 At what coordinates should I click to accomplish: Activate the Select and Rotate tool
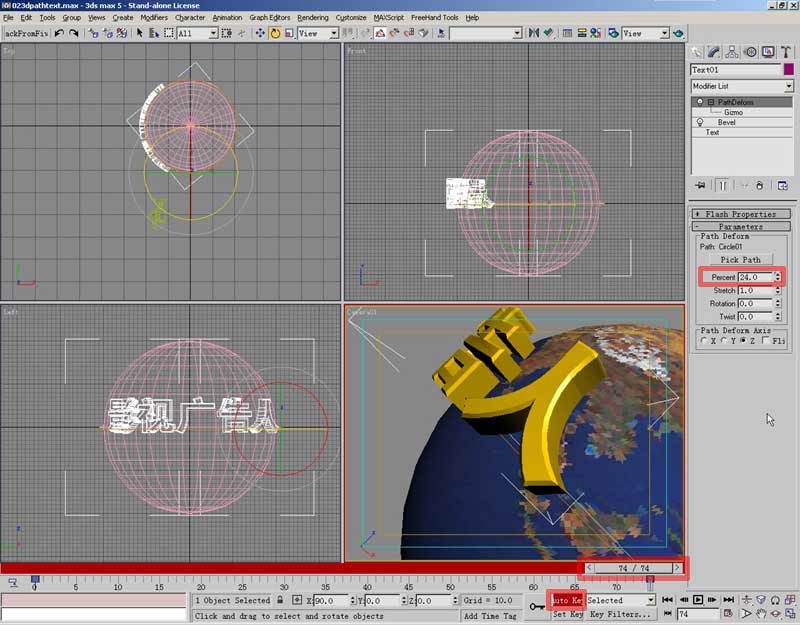275,33
